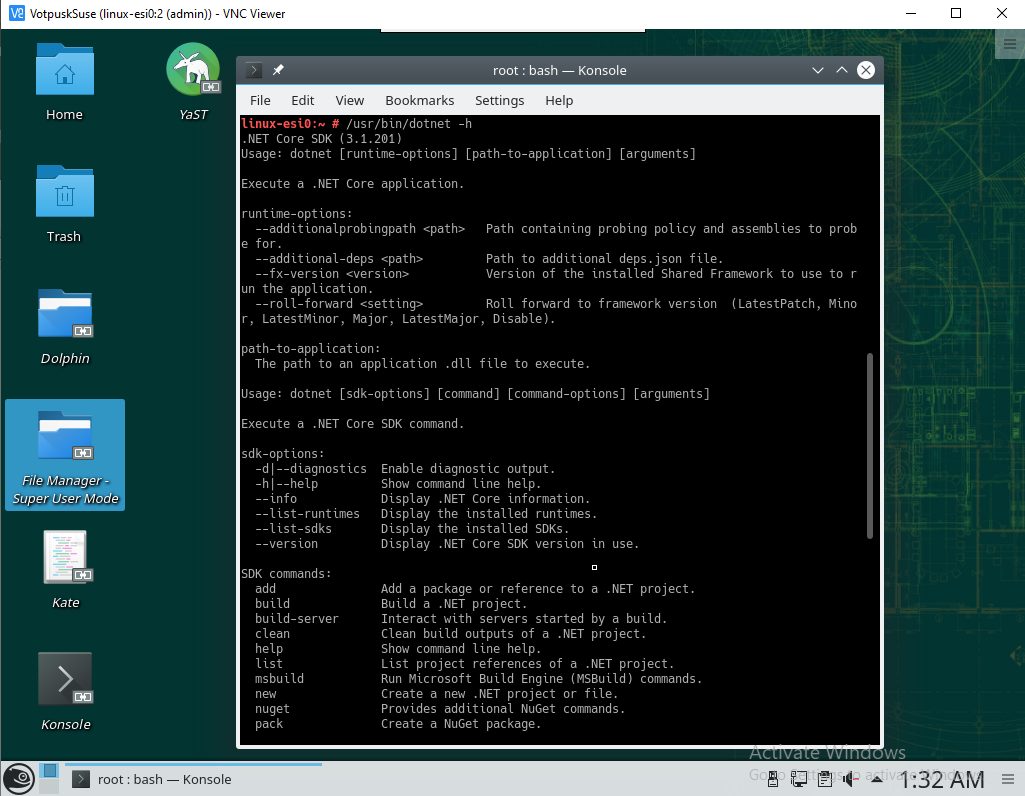Open clipboard tray icon

[825, 778]
